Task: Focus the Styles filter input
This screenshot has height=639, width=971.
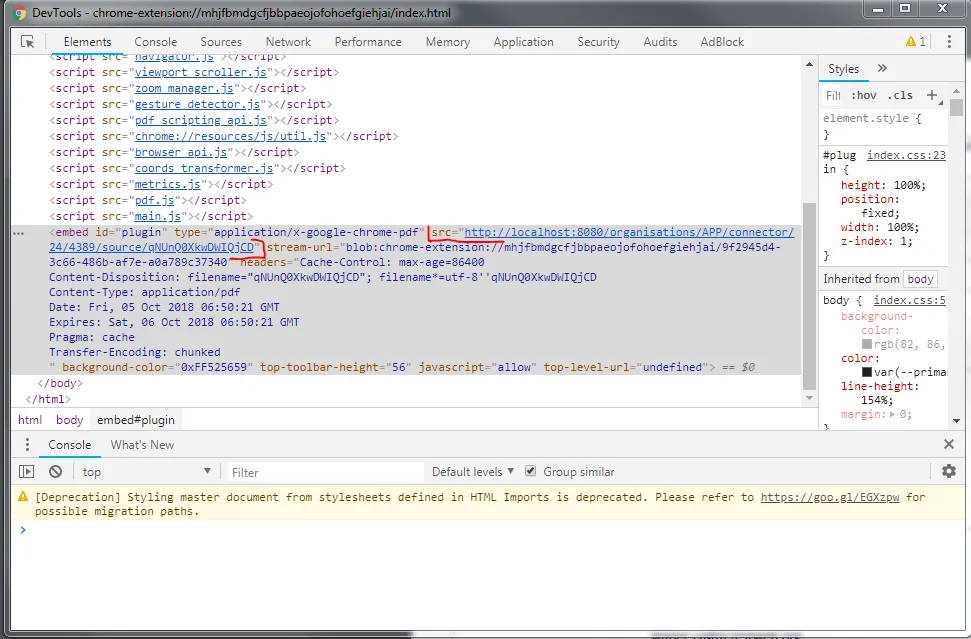Action: (833, 95)
